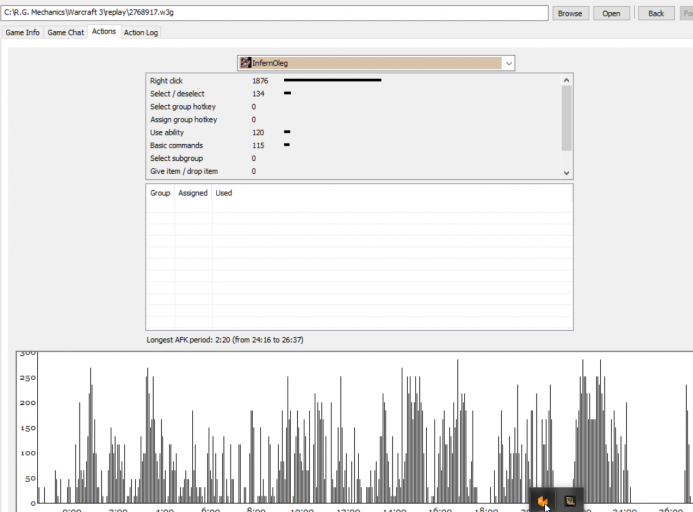Select the Assign group hotkey row

tap(354, 119)
